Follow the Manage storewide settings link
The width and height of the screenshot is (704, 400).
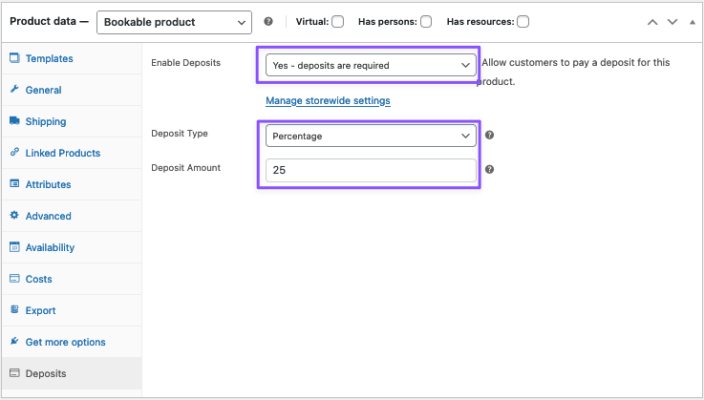pos(328,101)
